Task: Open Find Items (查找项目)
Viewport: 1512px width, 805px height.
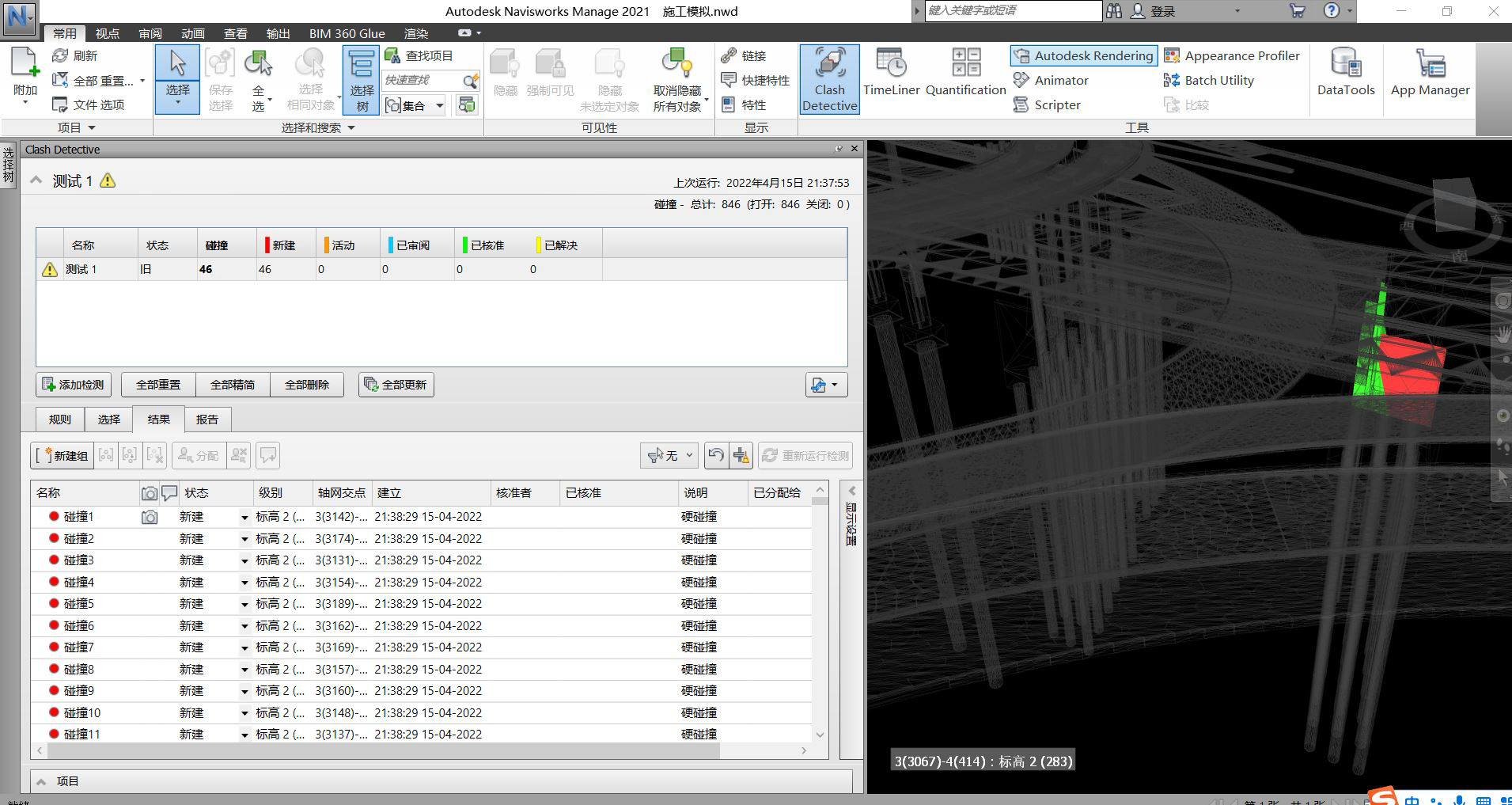Action: click(419, 55)
